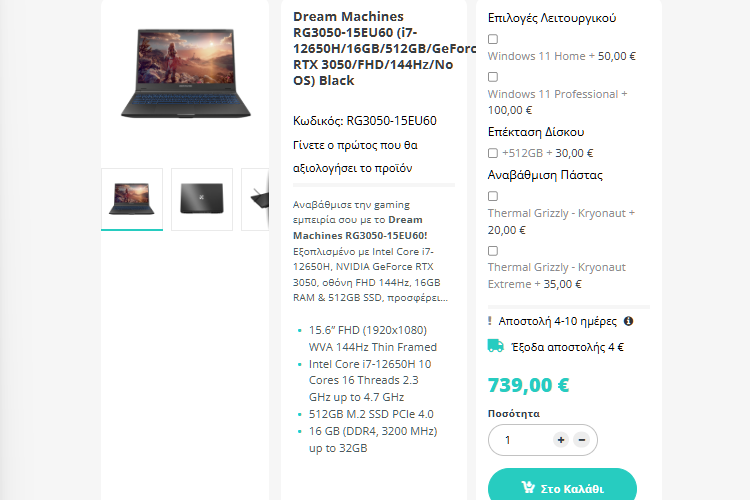The height and width of the screenshot is (500, 750).
Task: Add product with Στο Καλάθι button
Action: point(562,486)
